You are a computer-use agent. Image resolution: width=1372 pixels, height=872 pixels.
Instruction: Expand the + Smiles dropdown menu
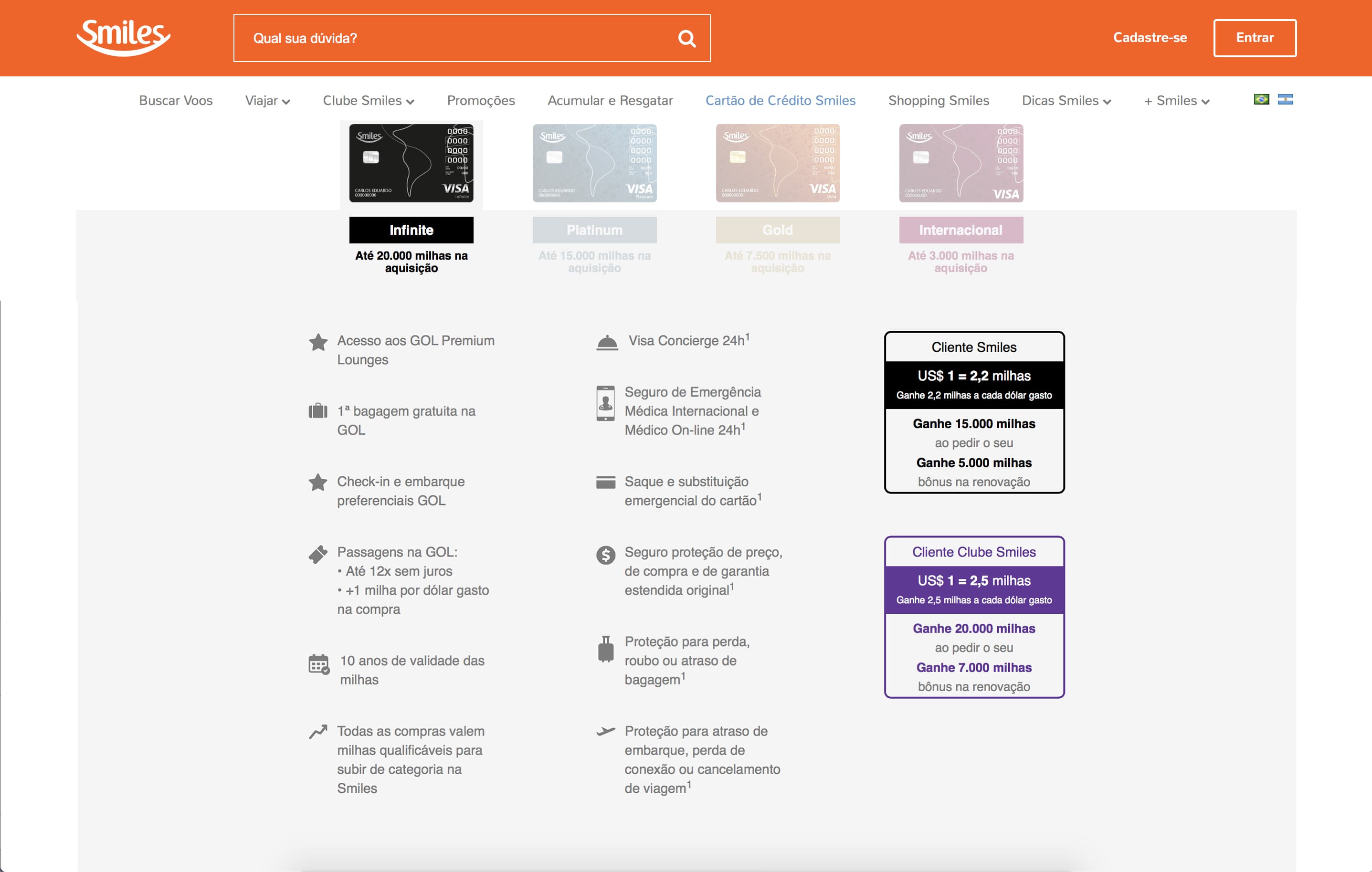1177,101
